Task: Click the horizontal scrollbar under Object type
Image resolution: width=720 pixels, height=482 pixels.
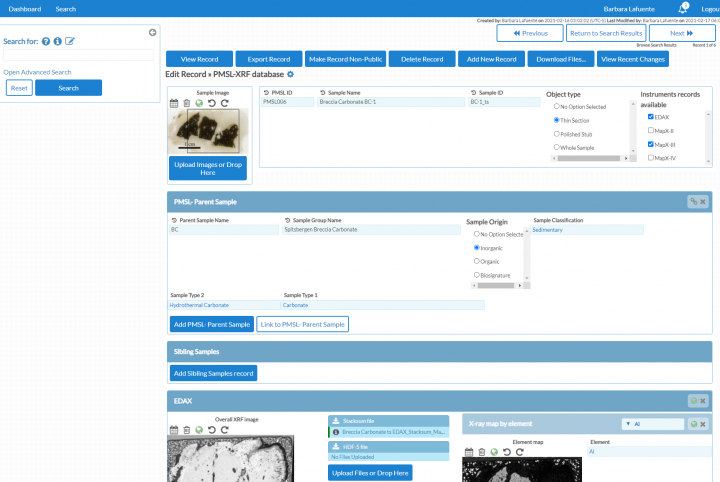Action: pos(589,158)
